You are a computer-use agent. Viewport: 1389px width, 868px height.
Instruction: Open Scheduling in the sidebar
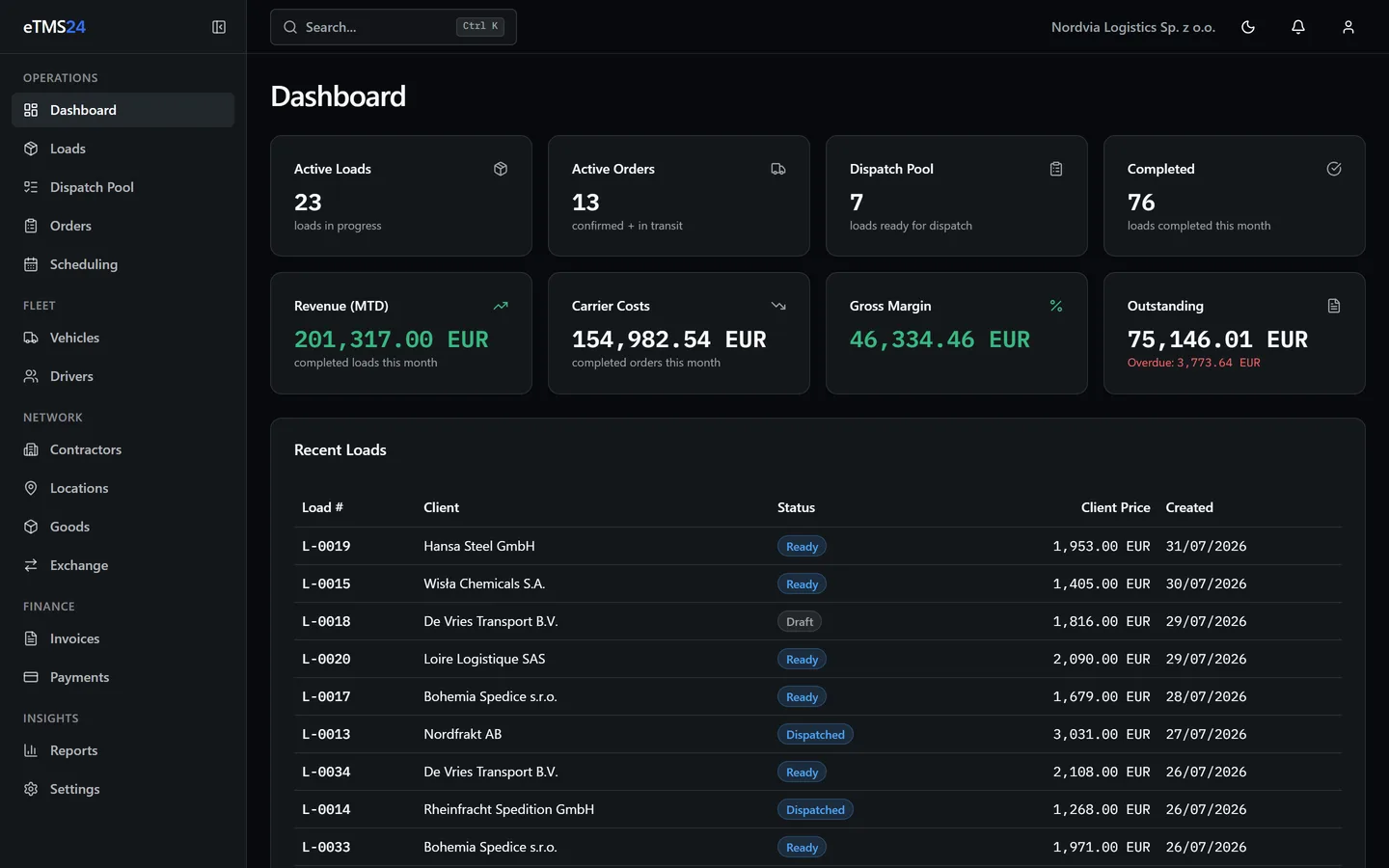click(123, 264)
